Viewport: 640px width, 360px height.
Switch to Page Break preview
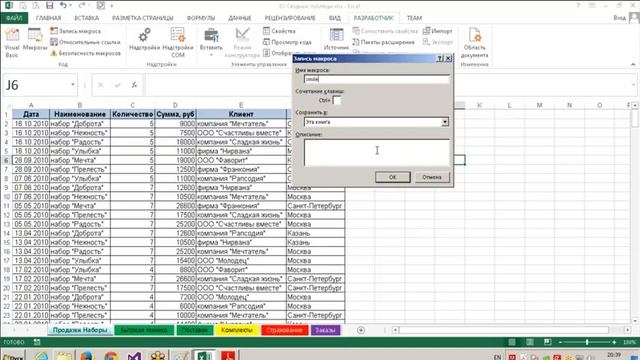coord(547,342)
